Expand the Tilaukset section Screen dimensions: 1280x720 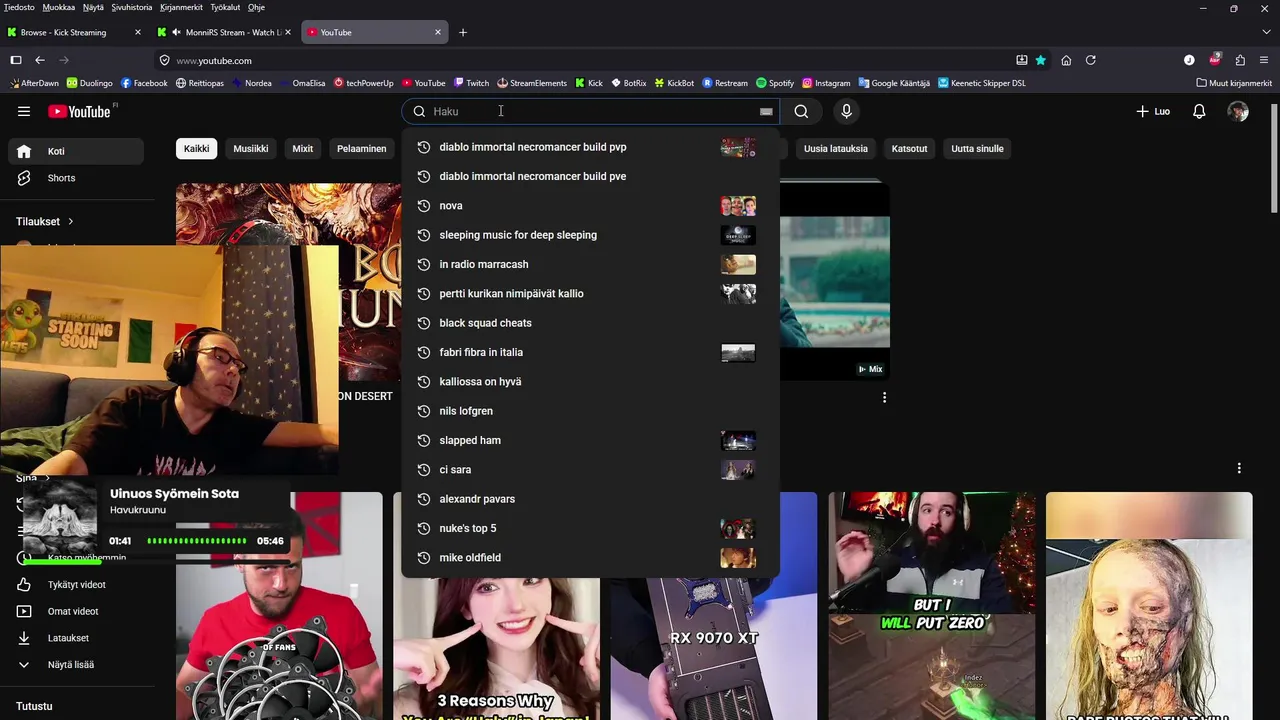pos(45,221)
